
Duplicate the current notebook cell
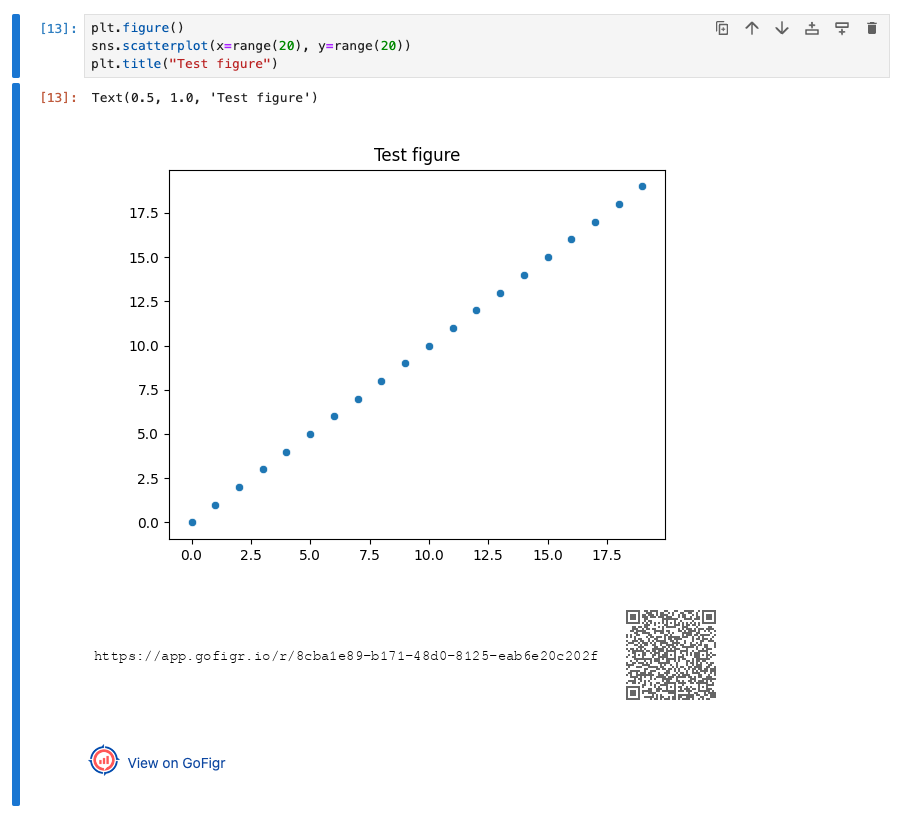click(x=722, y=28)
